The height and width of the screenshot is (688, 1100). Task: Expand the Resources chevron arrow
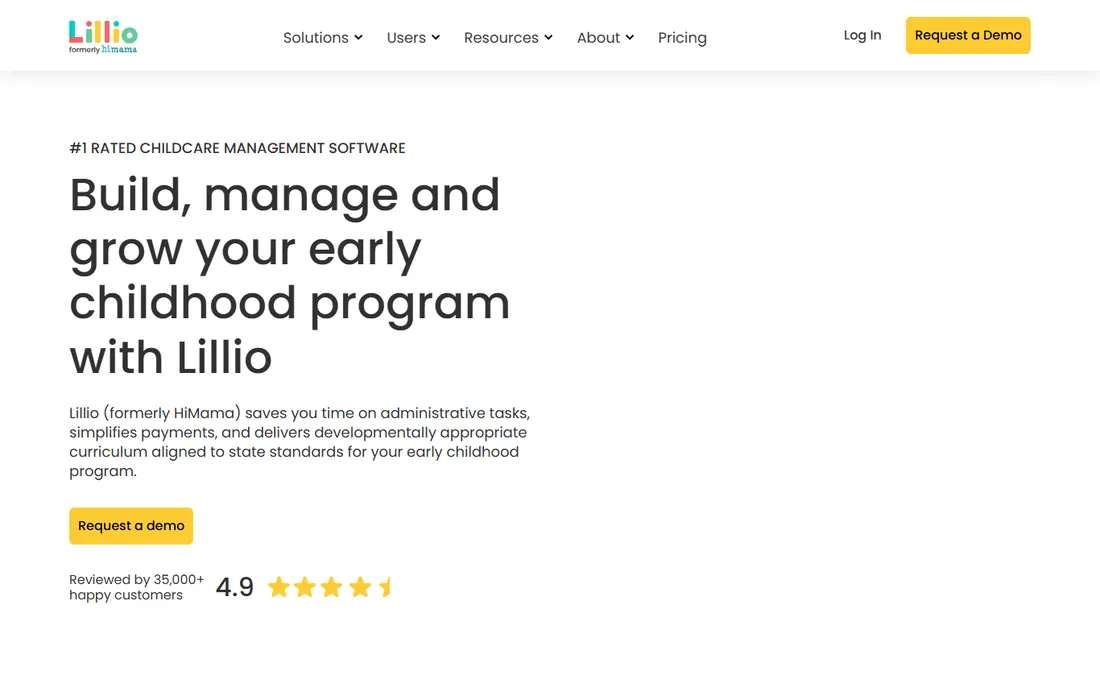click(549, 38)
